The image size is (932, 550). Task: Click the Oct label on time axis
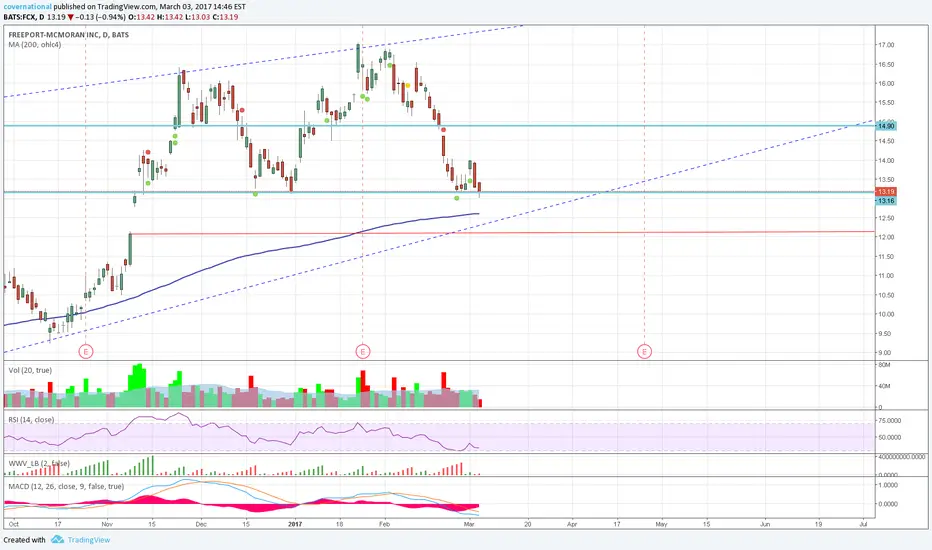(x=14, y=524)
